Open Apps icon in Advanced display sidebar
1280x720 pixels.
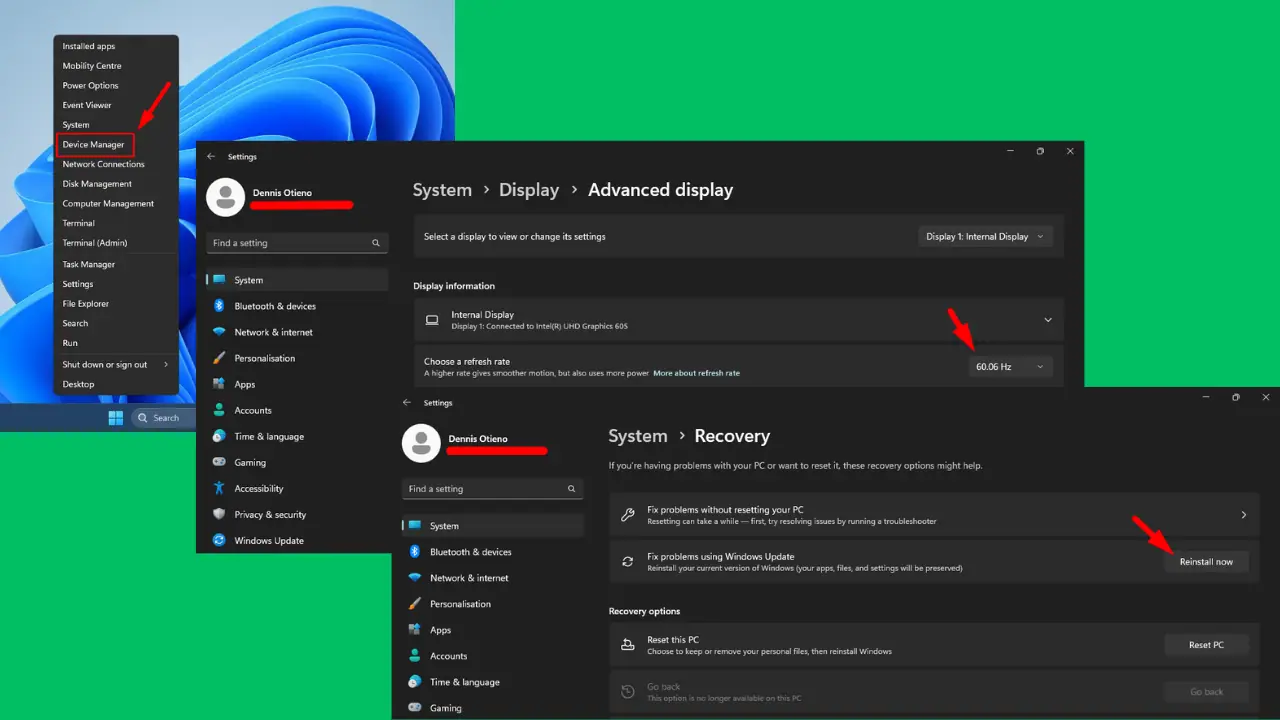tap(219, 384)
